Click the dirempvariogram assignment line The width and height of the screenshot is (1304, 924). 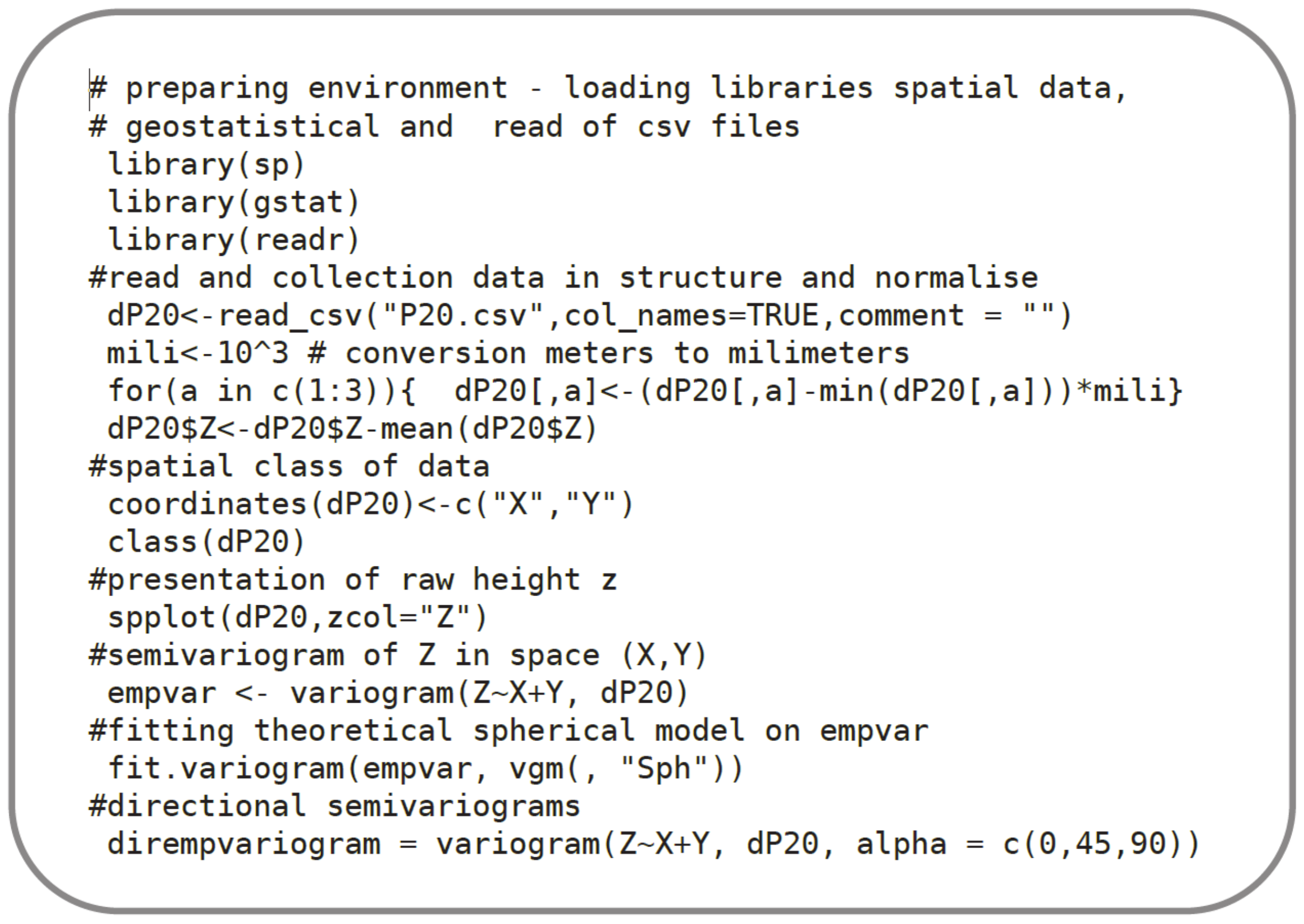(x=653, y=844)
